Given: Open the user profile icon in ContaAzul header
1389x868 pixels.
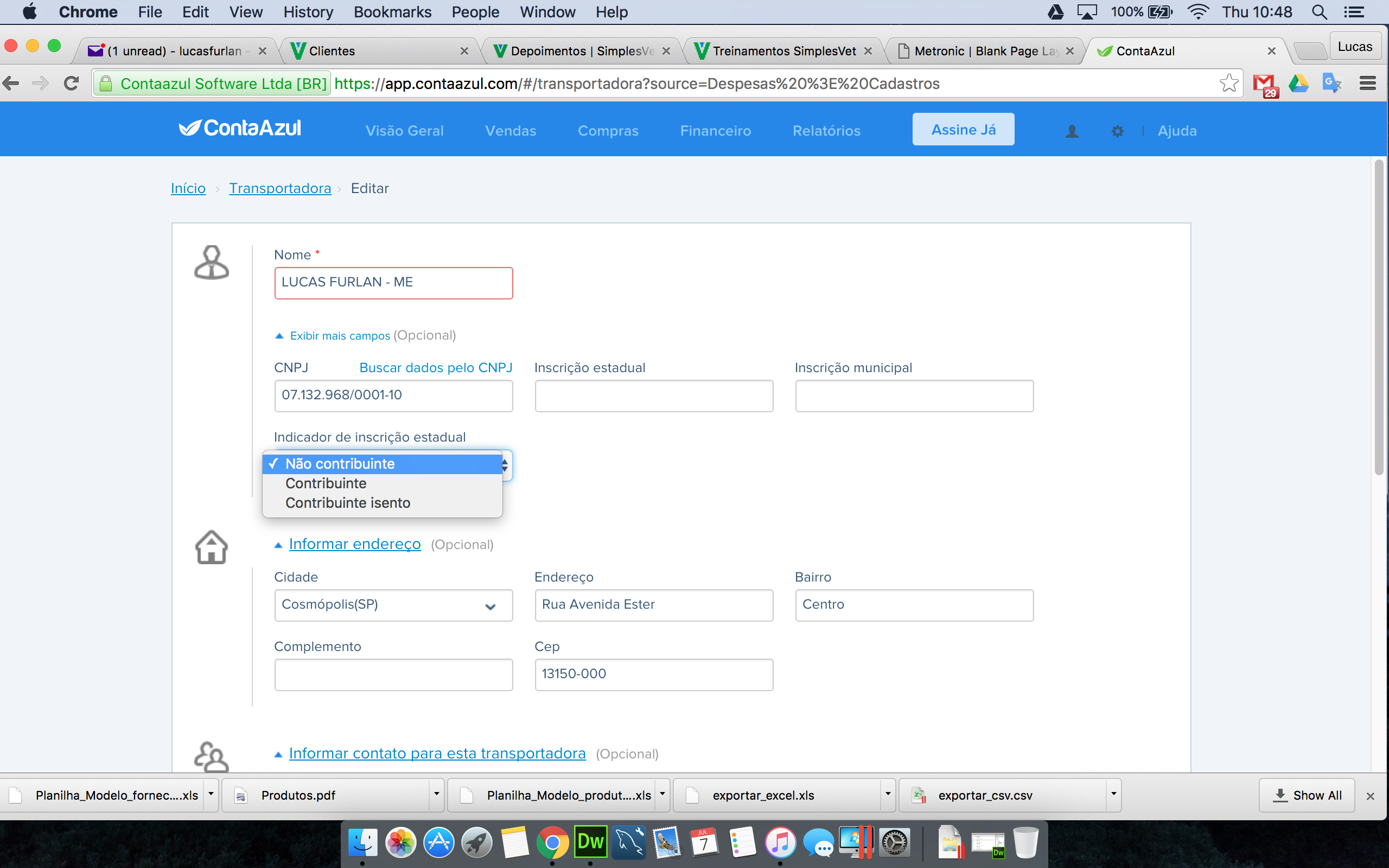Looking at the screenshot, I should click(x=1072, y=131).
